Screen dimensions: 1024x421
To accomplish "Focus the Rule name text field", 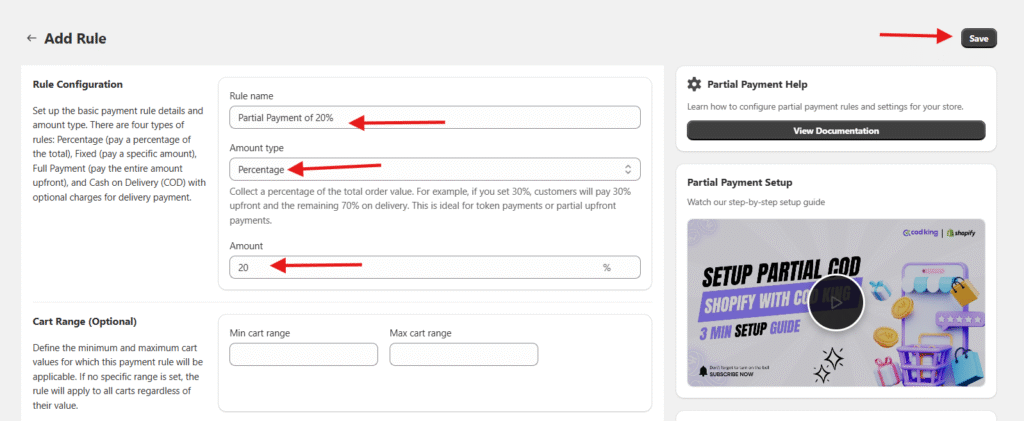I will pyautogui.click(x=434, y=118).
